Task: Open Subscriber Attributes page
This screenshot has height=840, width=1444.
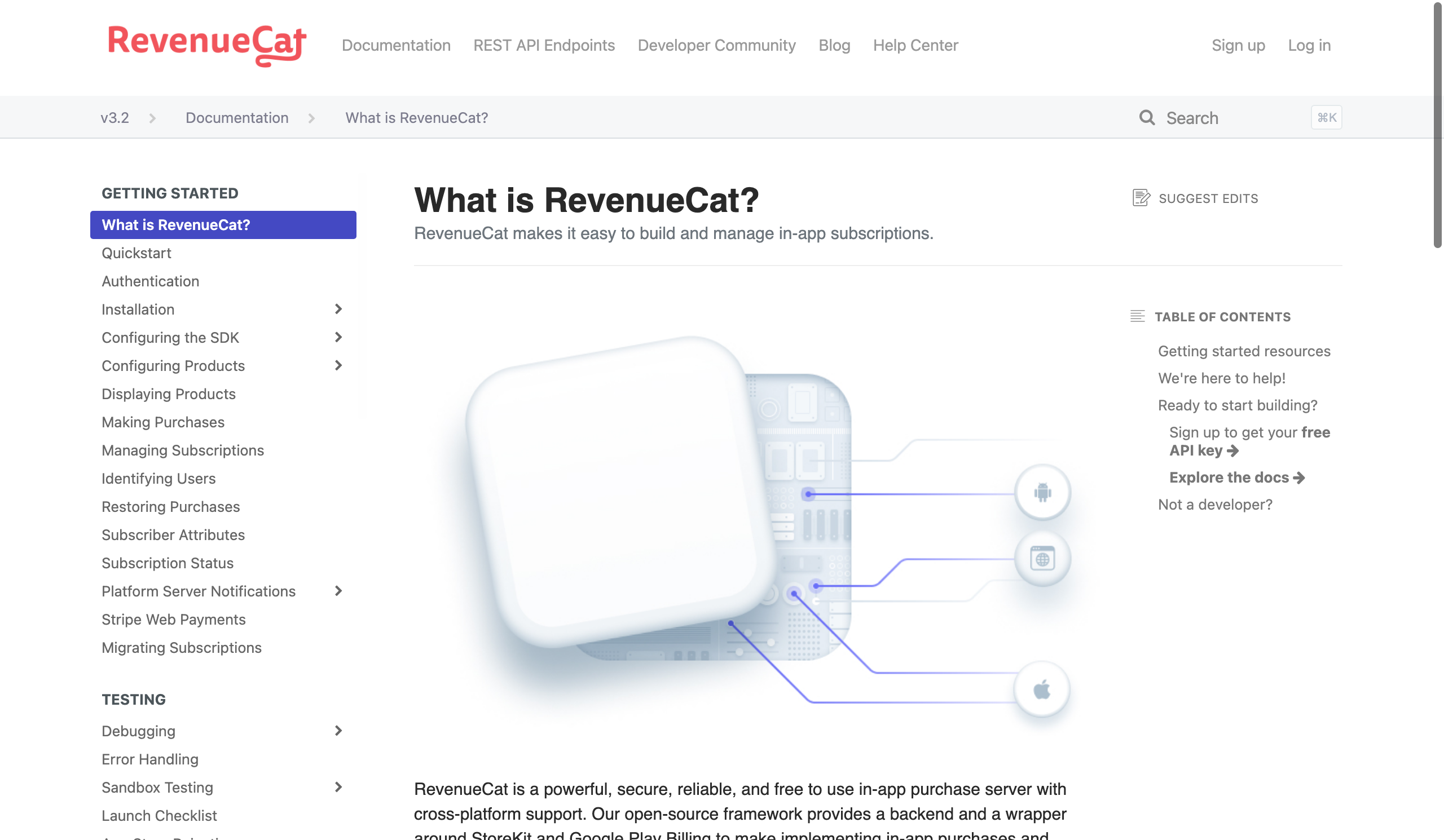Action: (173, 534)
